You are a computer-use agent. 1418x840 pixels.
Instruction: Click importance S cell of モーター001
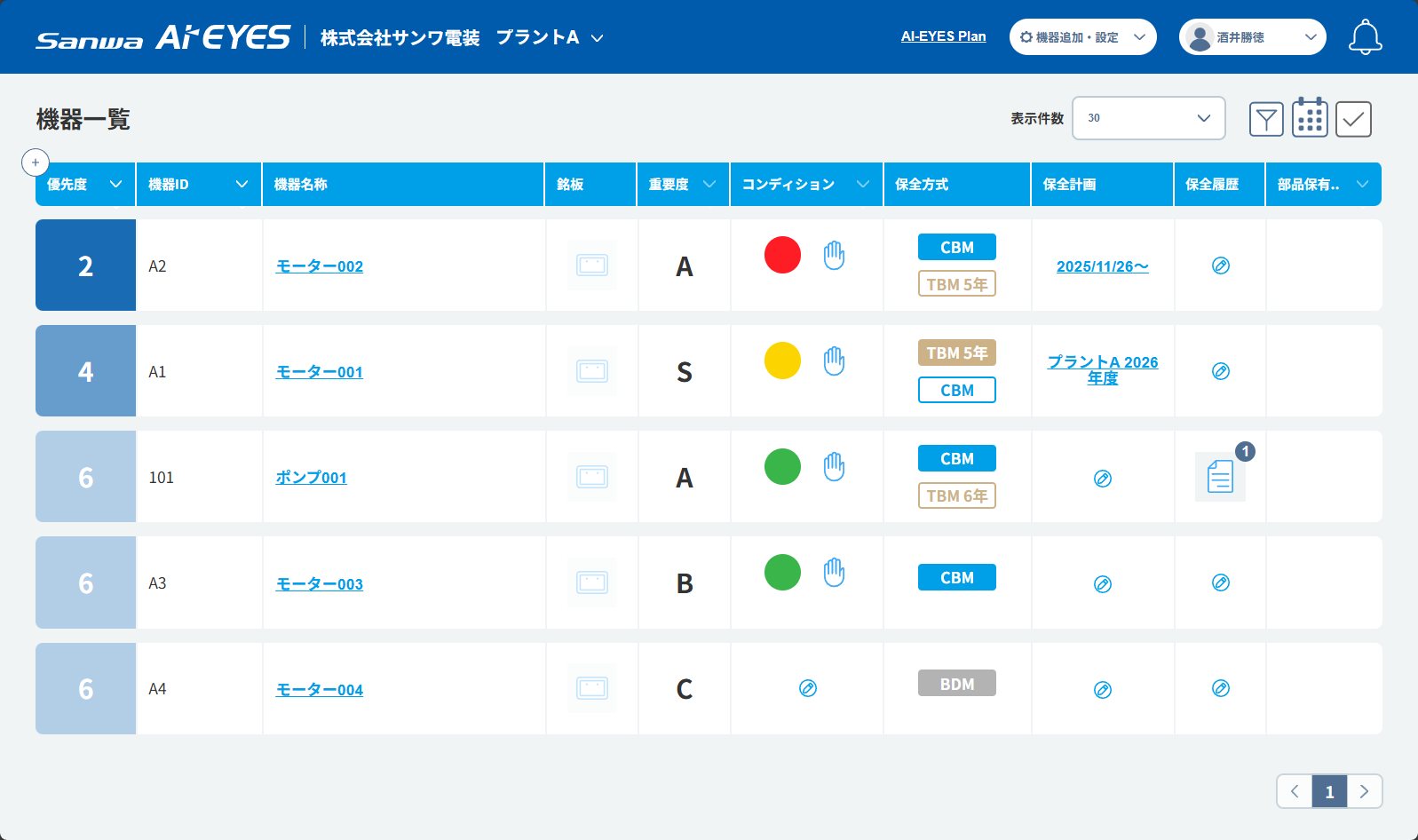pos(684,371)
